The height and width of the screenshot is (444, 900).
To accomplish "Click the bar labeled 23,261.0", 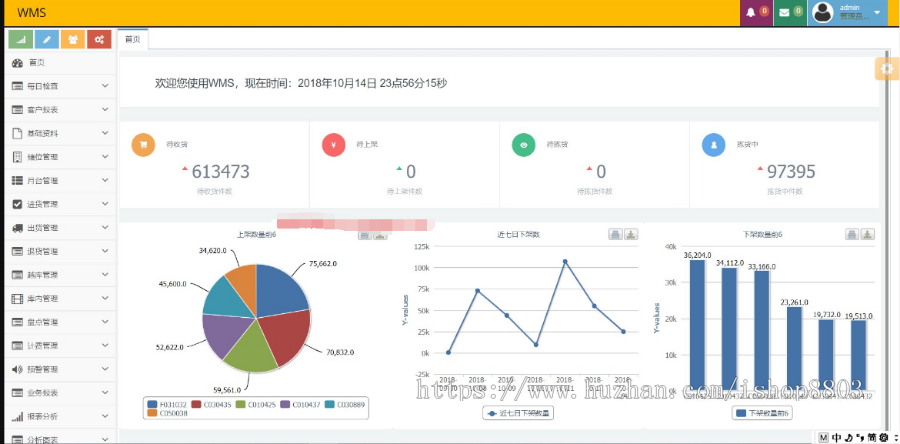I will (794, 348).
